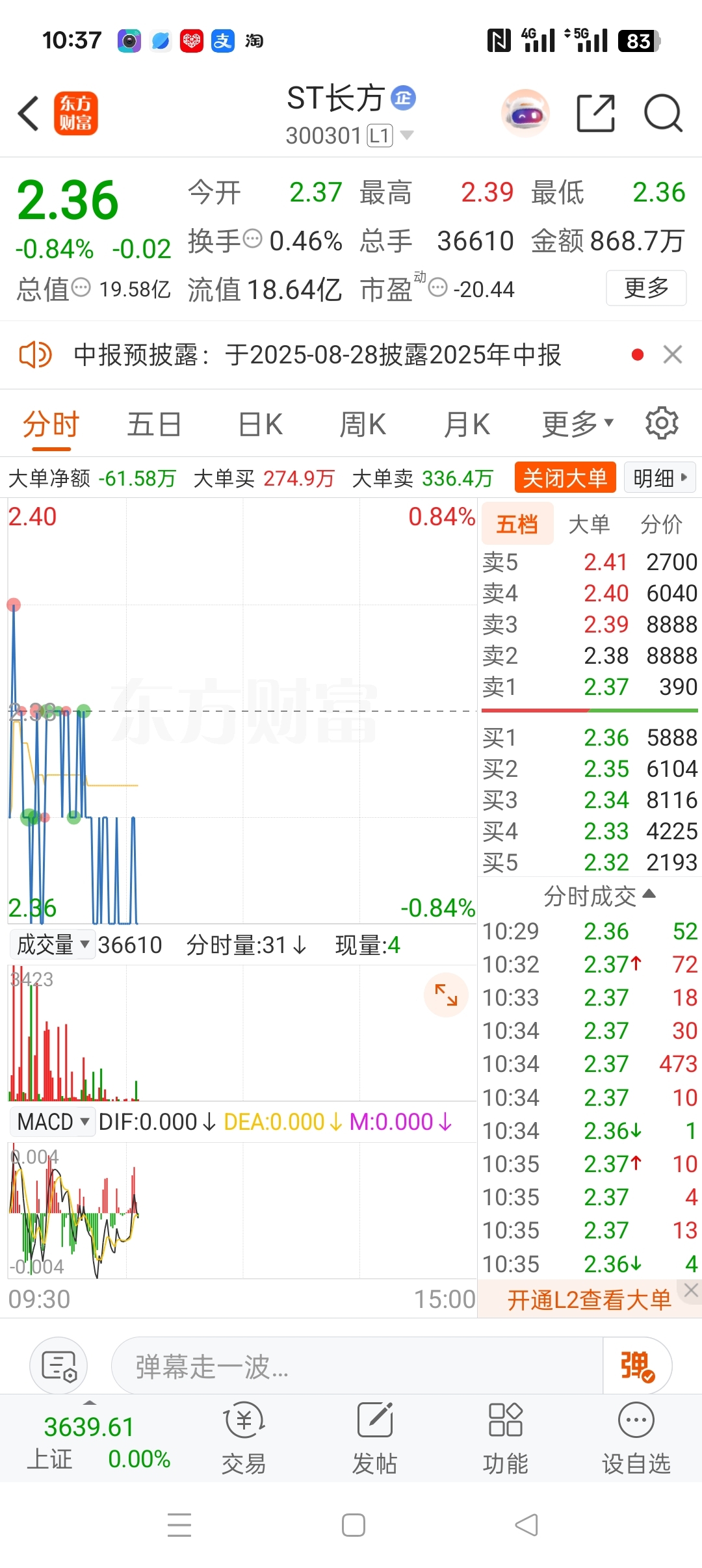Screen dimensions: 702x1568
Task: Open the 交易 trade icon
Action: tap(244, 1437)
